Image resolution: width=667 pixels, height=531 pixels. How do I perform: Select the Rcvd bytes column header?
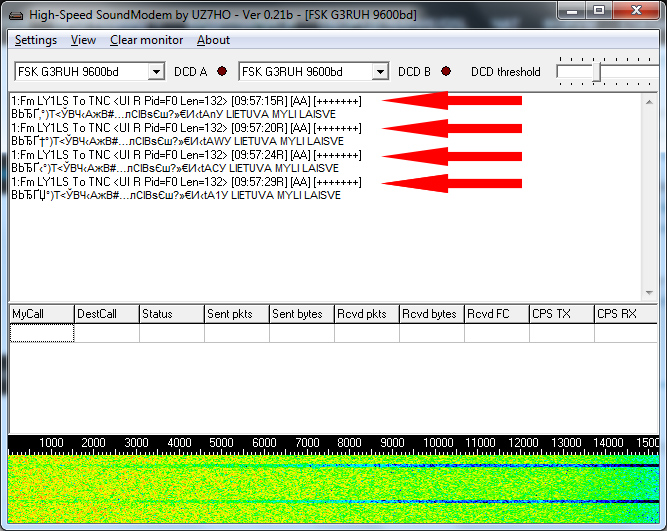[x=432, y=314]
